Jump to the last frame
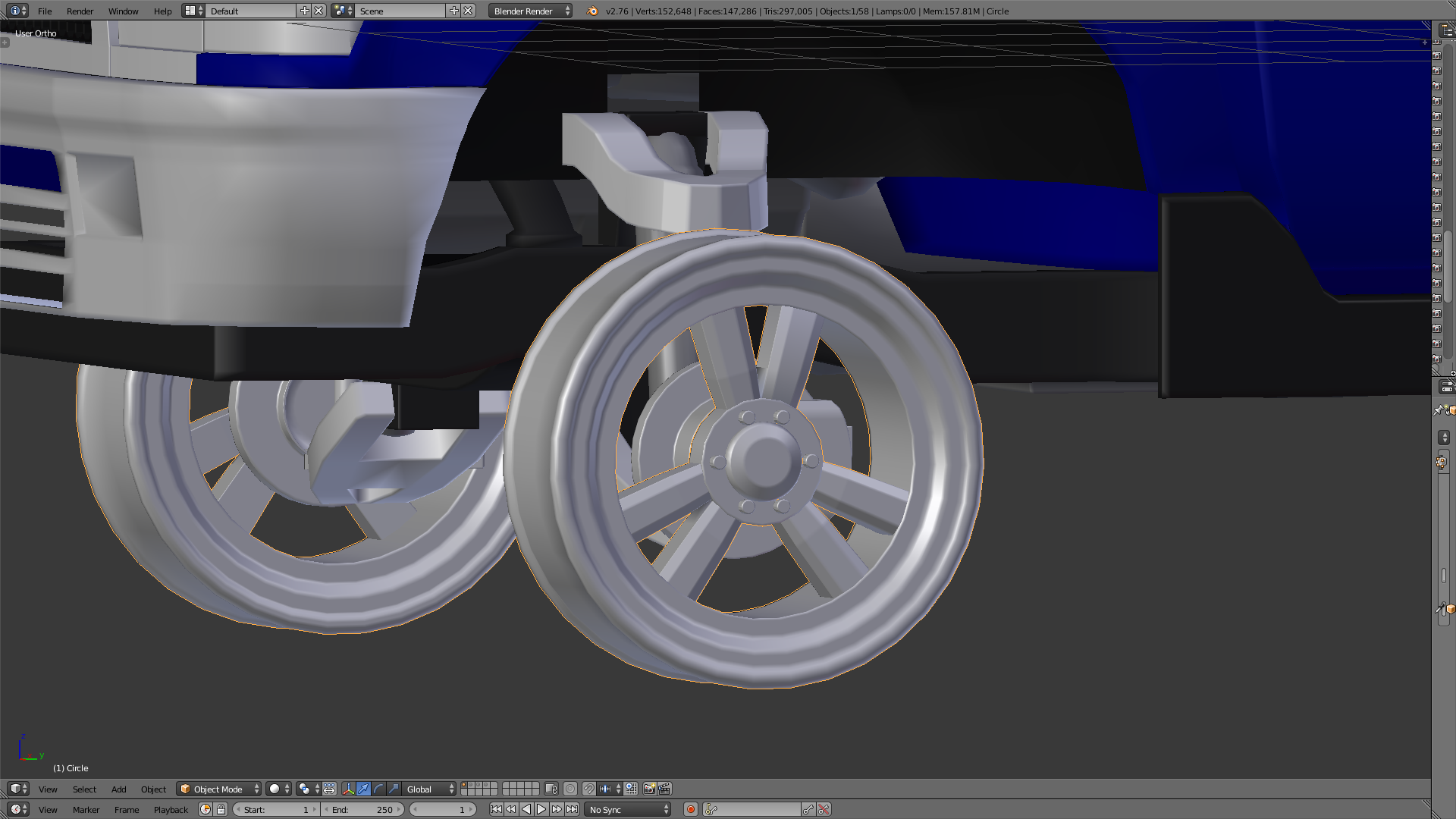Image resolution: width=1456 pixels, height=819 pixels. [572, 809]
